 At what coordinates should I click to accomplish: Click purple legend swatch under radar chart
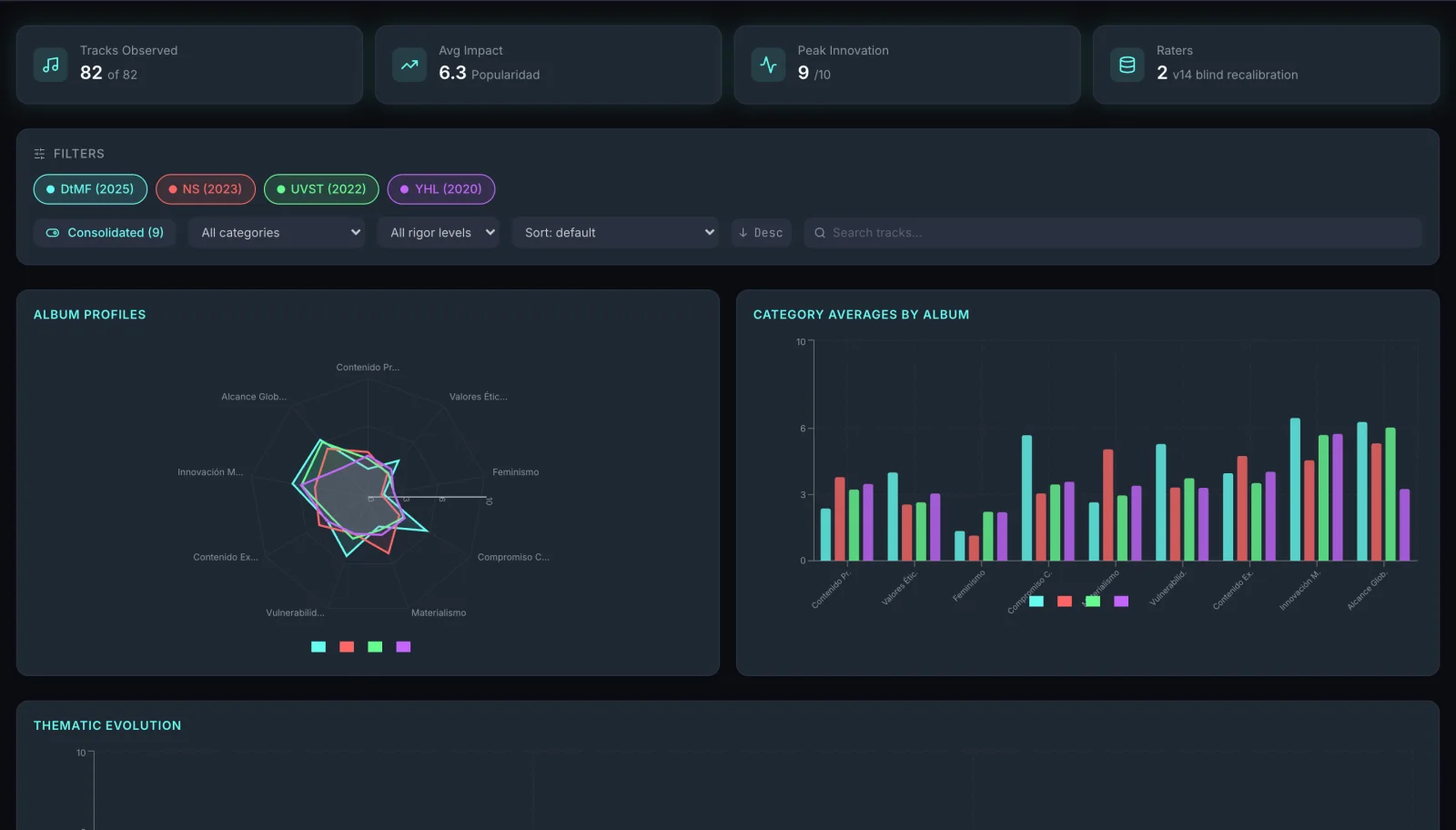[403, 647]
